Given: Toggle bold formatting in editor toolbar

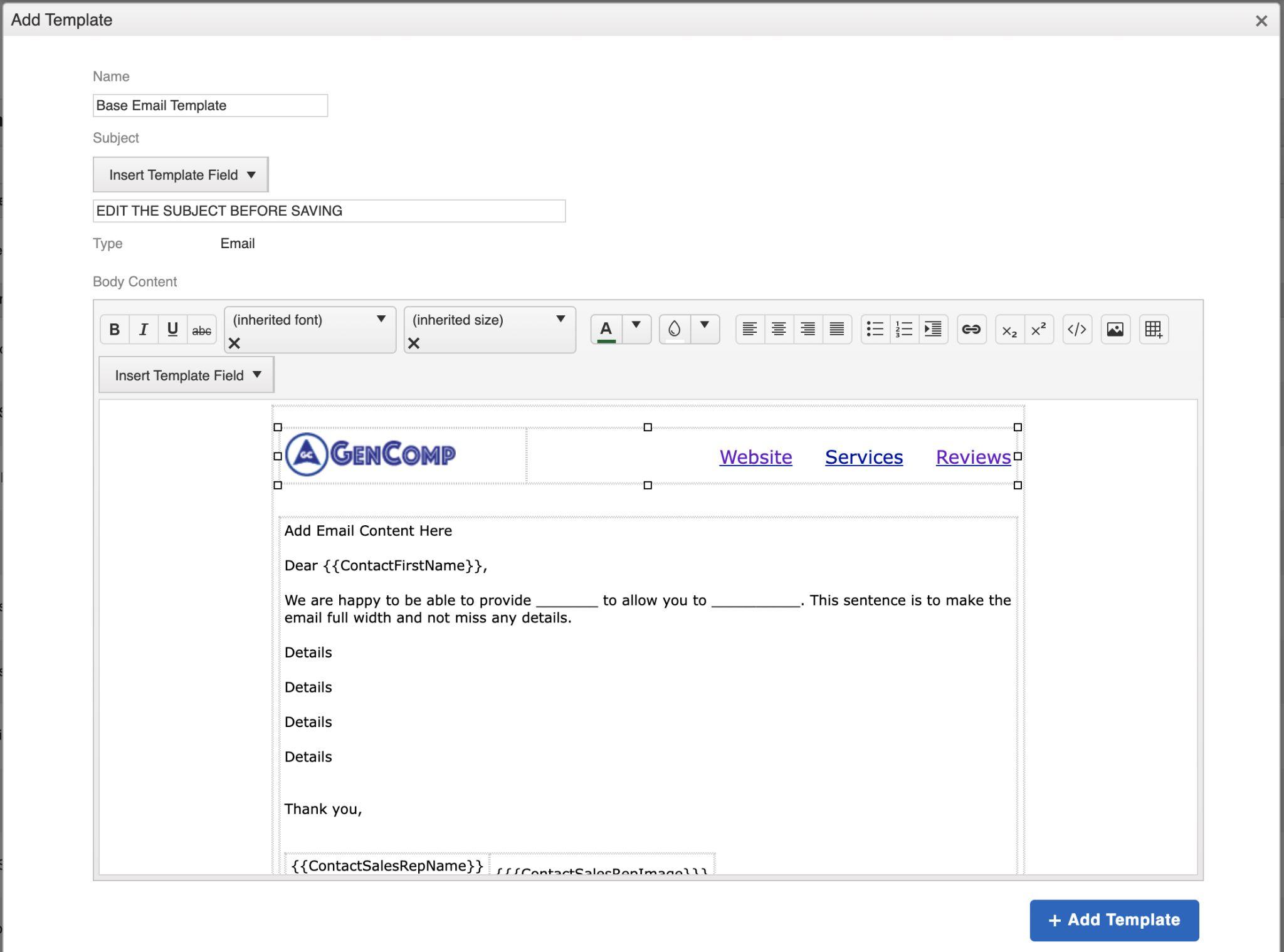Looking at the screenshot, I should click(114, 329).
